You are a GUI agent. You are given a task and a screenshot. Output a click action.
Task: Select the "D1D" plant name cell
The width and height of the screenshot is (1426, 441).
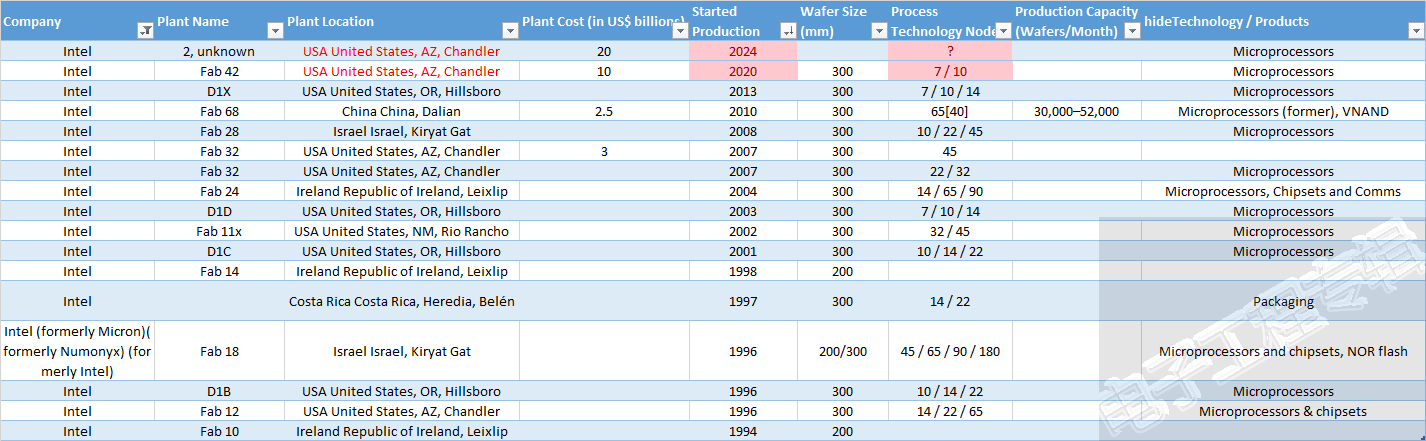click(219, 211)
